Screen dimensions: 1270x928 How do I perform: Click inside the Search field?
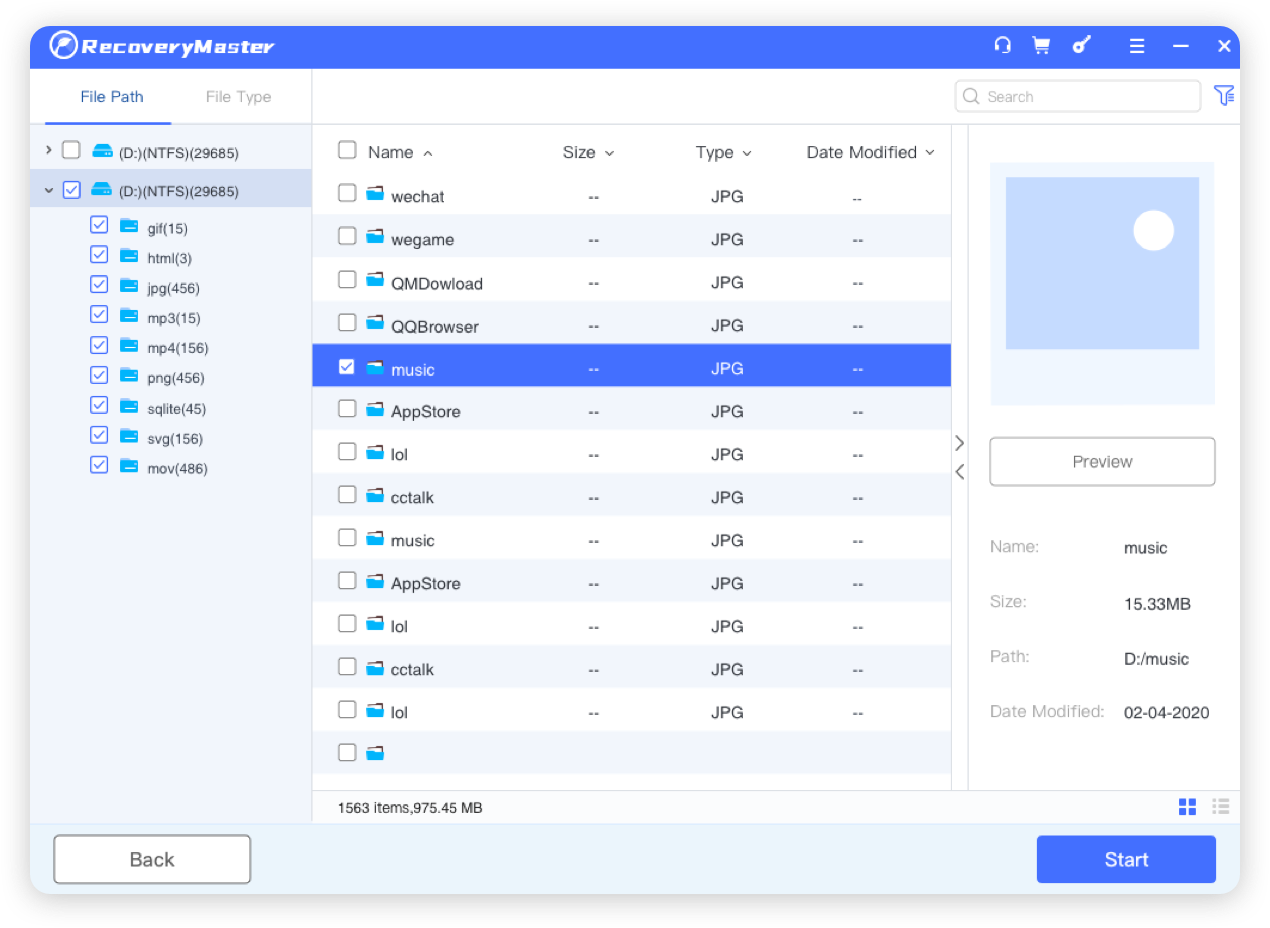point(1075,96)
